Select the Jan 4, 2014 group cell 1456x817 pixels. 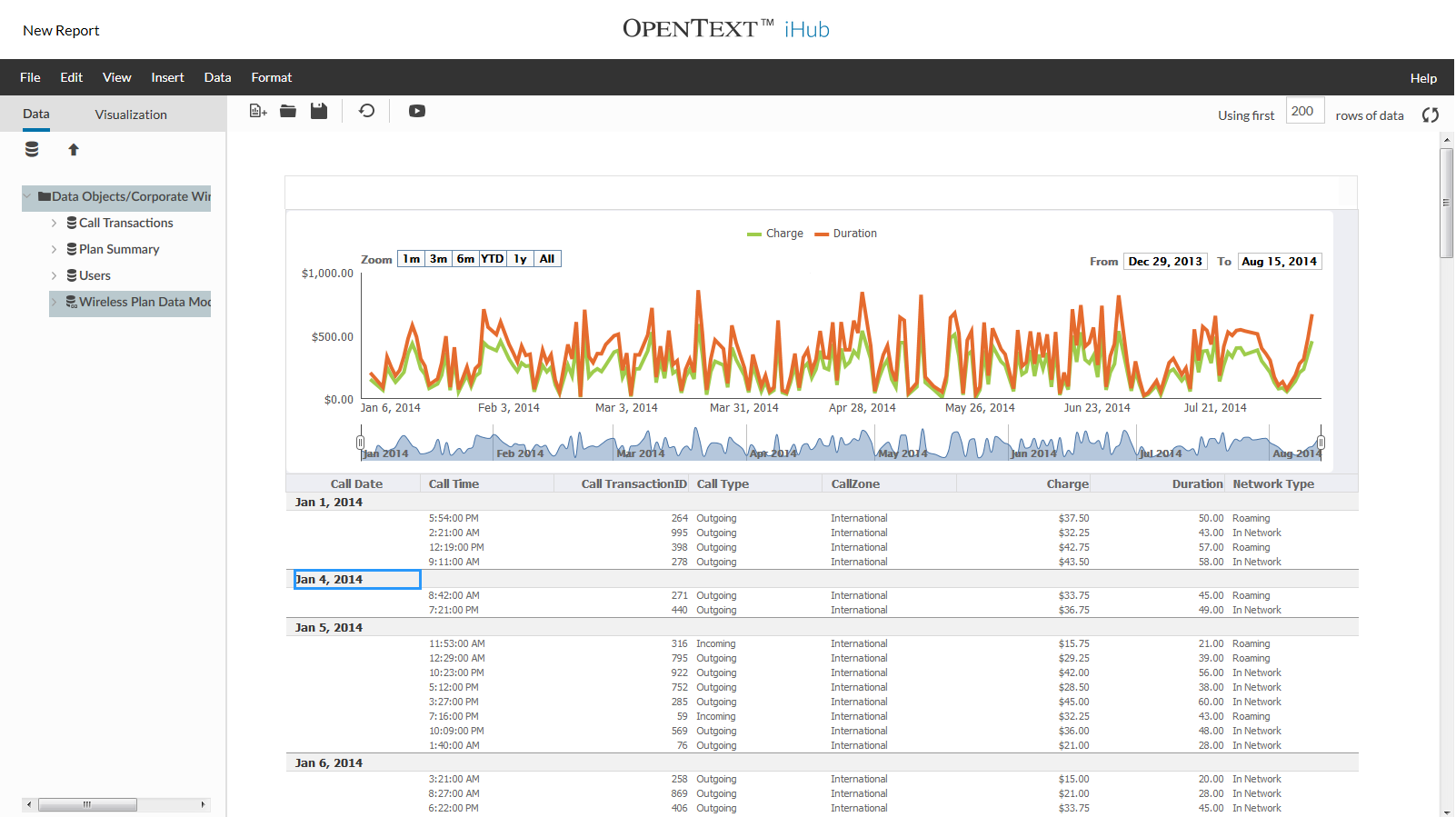point(357,579)
